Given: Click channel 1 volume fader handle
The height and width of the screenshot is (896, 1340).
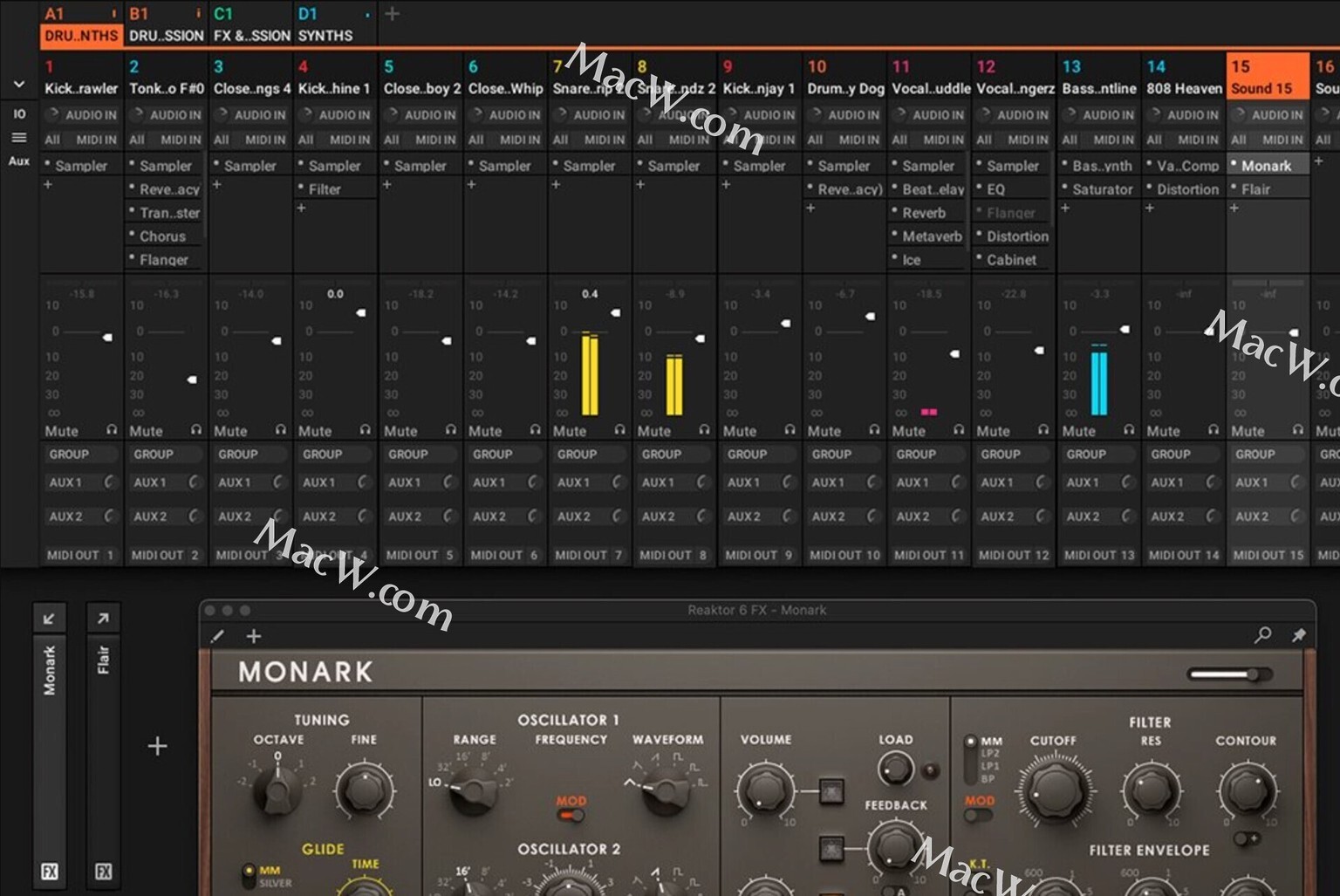Looking at the screenshot, I should point(107,337).
